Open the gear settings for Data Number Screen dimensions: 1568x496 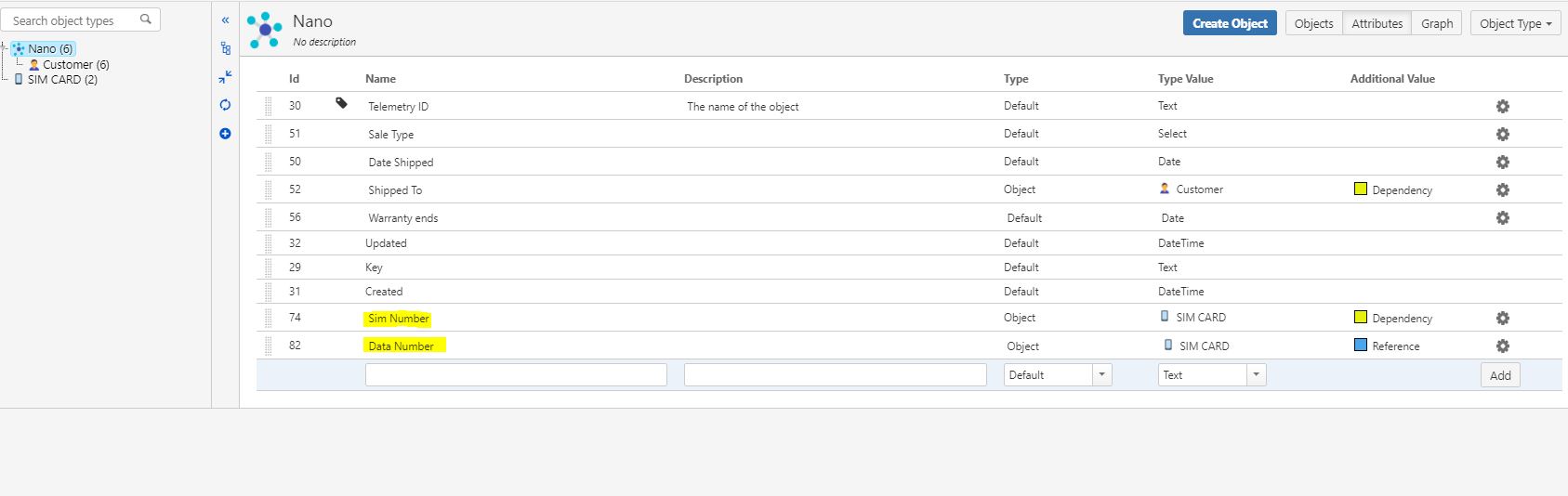[x=1502, y=346]
